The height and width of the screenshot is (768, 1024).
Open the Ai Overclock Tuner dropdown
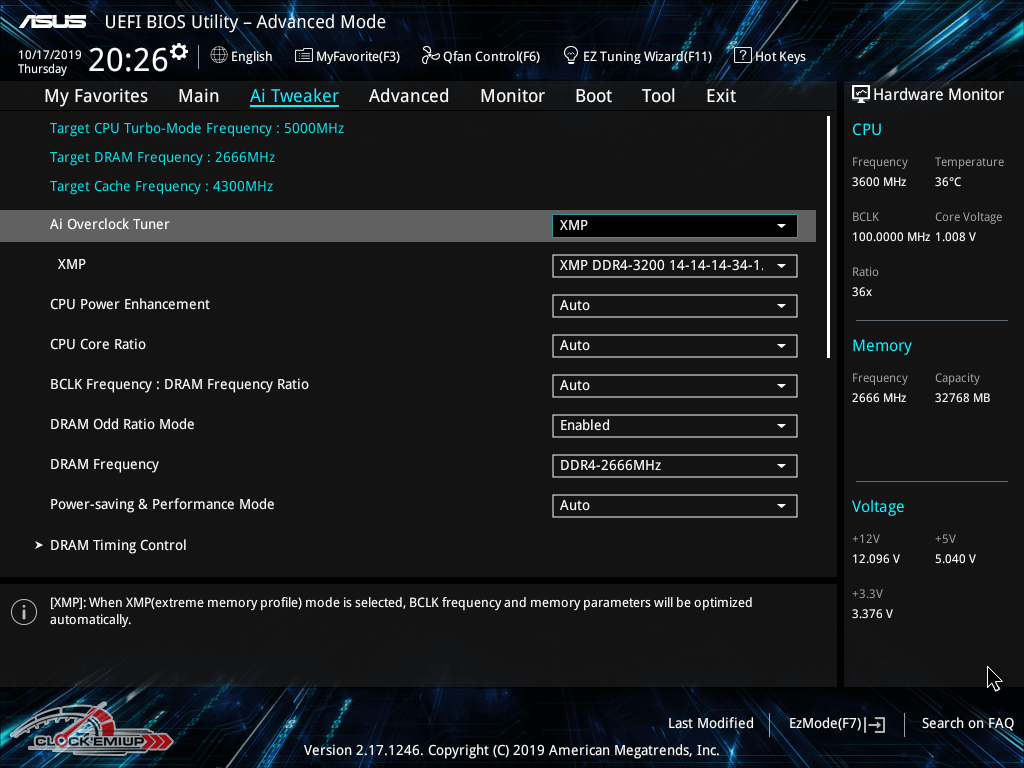pyautogui.click(x=674, y=226)
